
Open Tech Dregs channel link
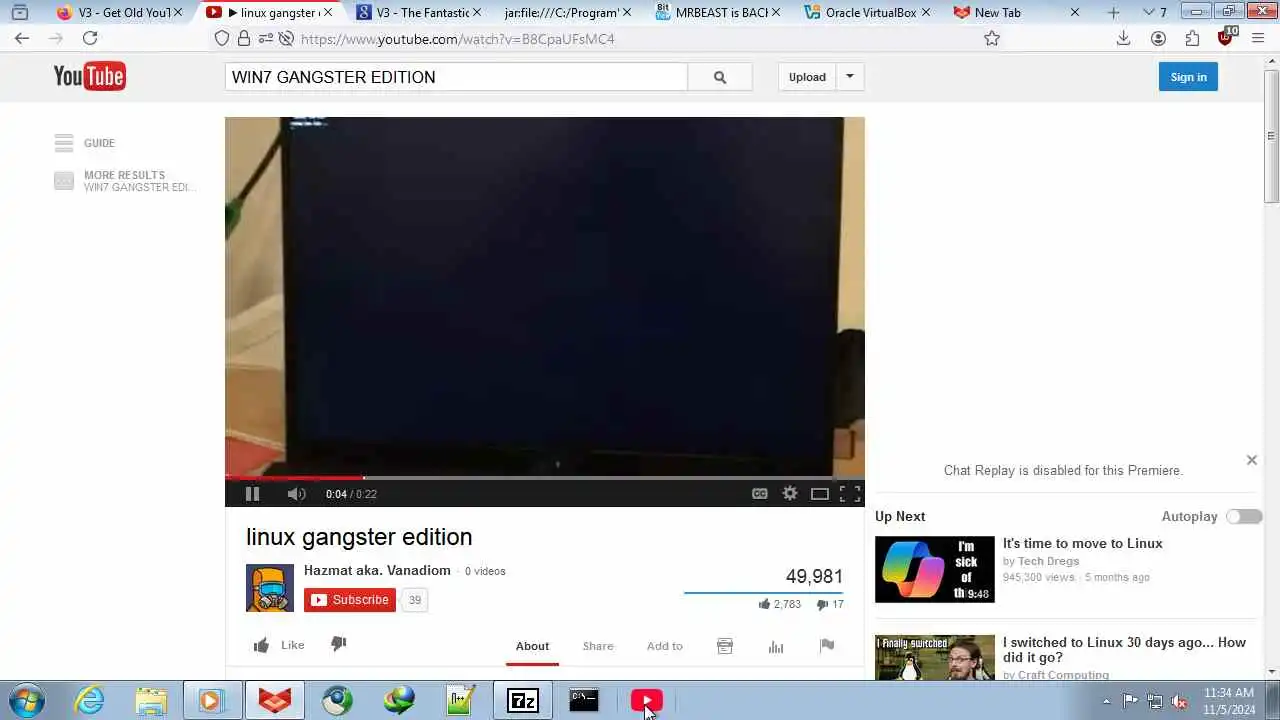[x=1048, y=561]
